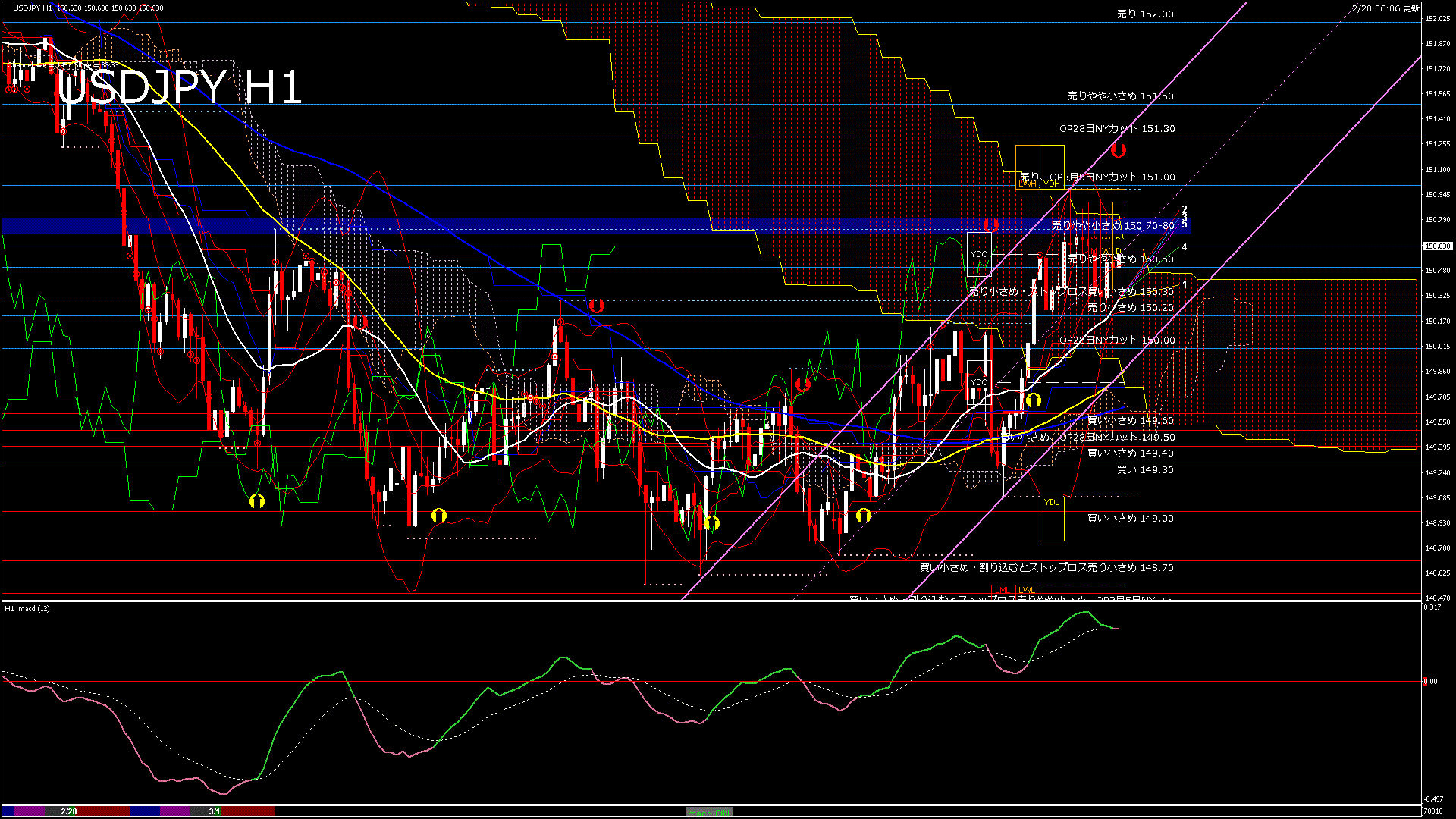Click the leftmost yellow up arrow marker
The width and height of the screenshot is (1456, 819).
[257, 500]
